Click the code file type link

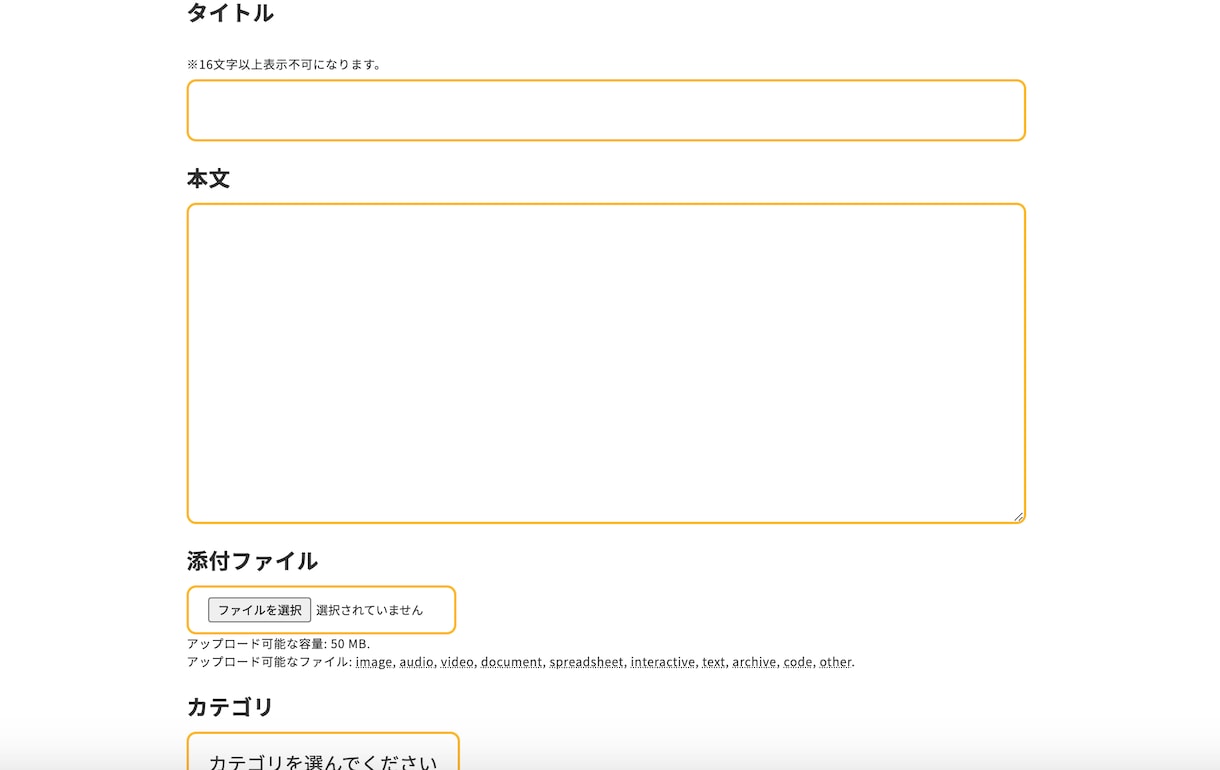point(798,662)
